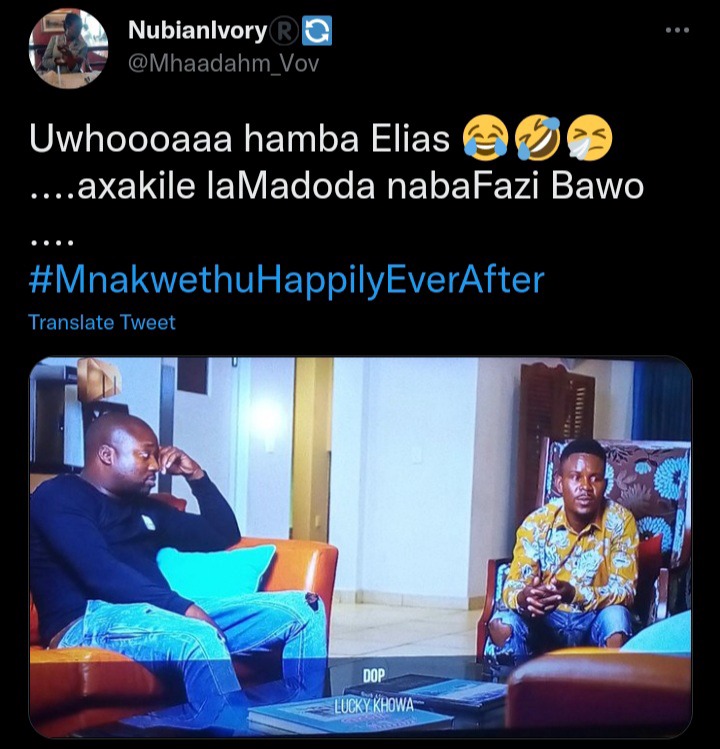
Task: Open the @Mhaadahm_Vov handle
Action: (223, 64)
